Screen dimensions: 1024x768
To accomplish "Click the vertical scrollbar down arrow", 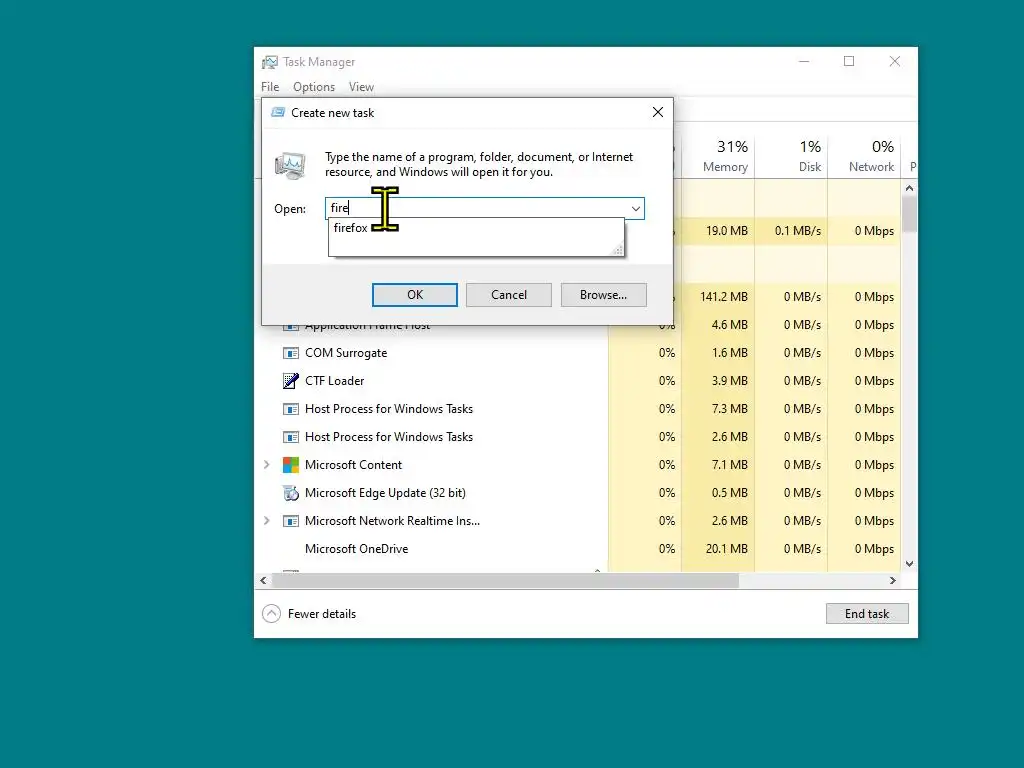I will coord(909,564).
